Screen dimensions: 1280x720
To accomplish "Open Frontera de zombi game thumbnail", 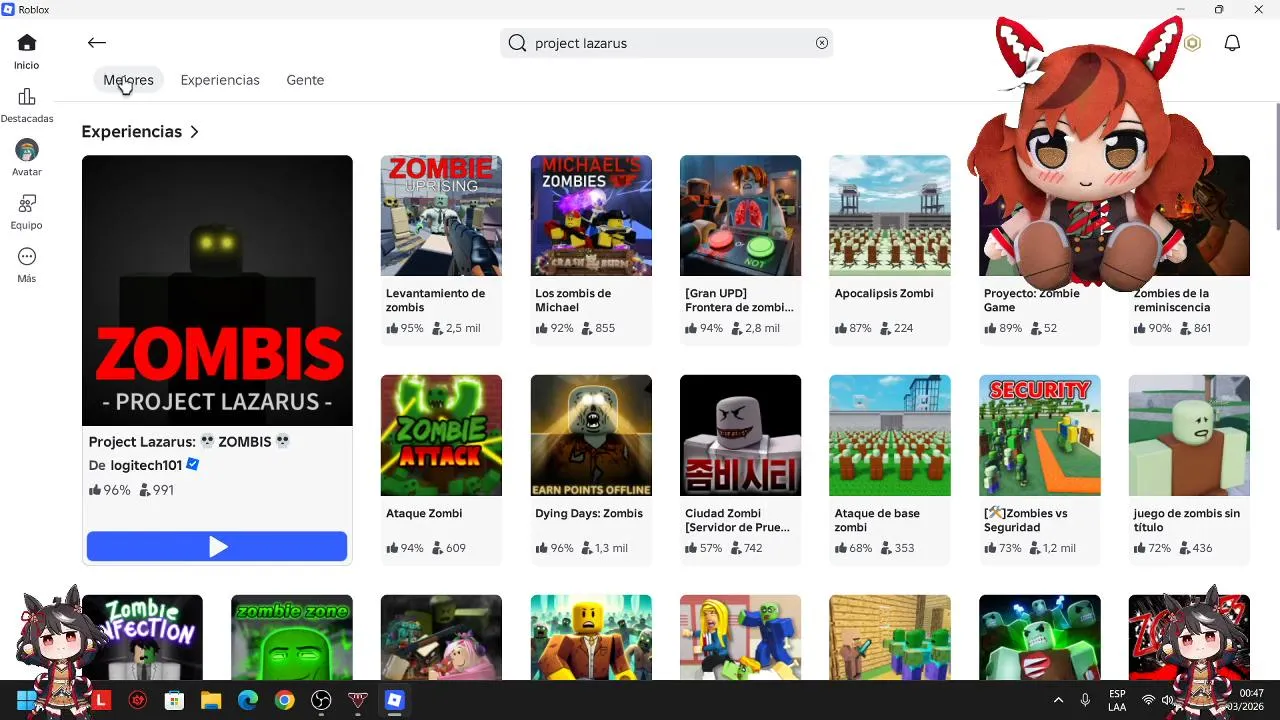I will click(x=740, y=215).
